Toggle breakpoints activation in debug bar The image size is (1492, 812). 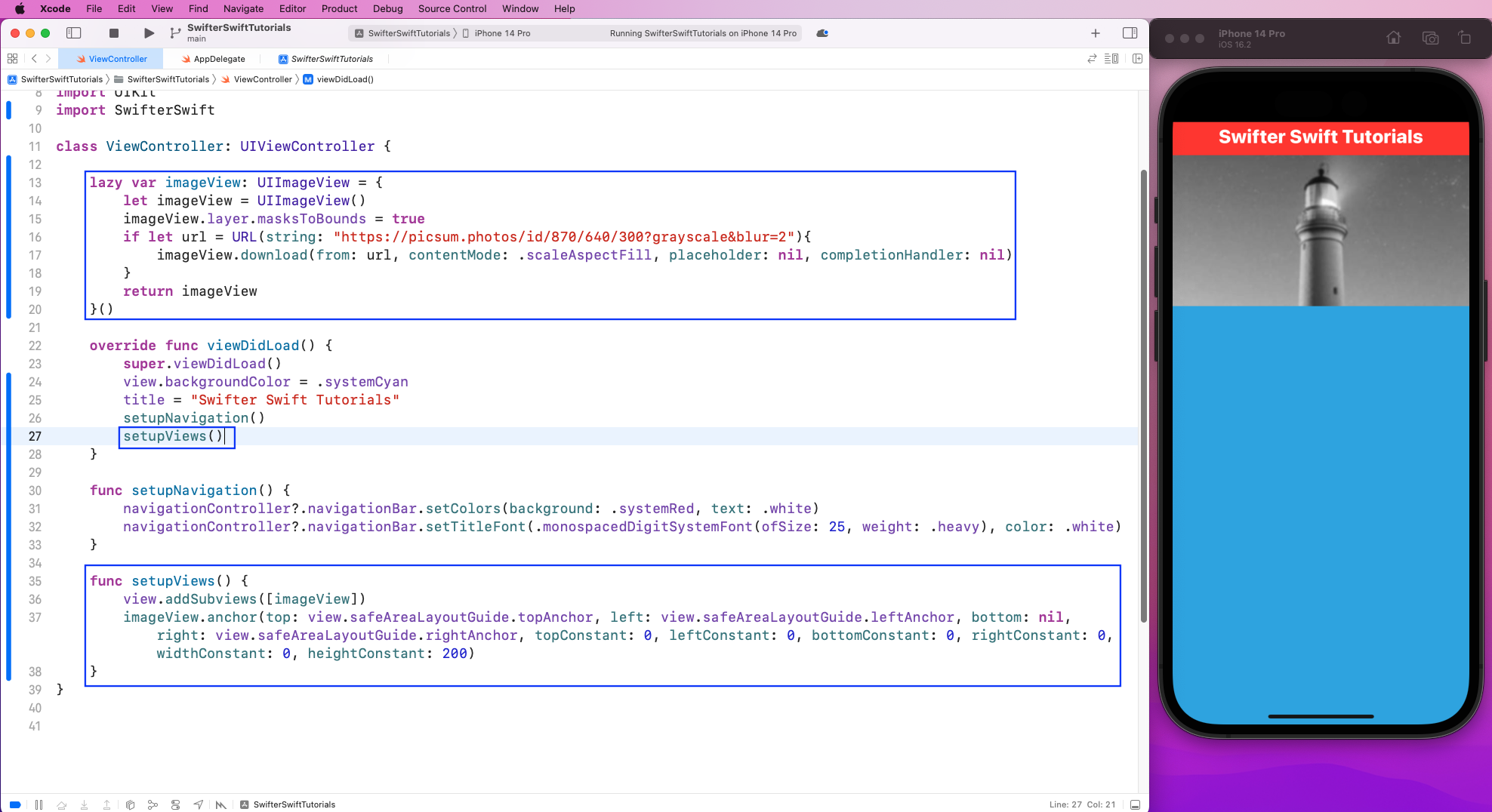click(x=15, y=804)
